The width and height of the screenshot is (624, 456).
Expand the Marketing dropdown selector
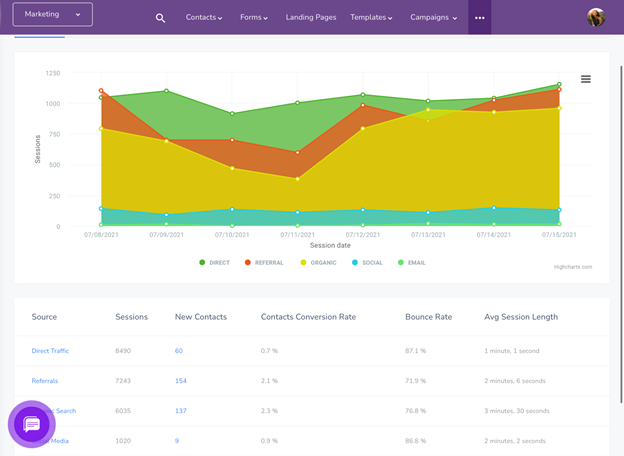[x=52, y=14]
